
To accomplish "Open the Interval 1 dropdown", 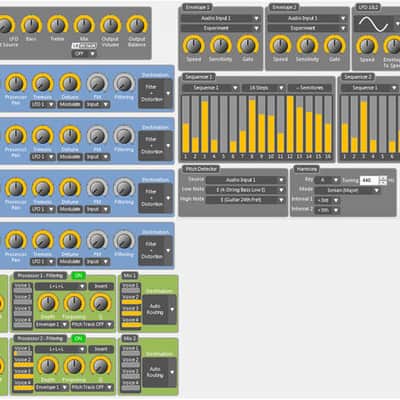I will coord(327,200).
